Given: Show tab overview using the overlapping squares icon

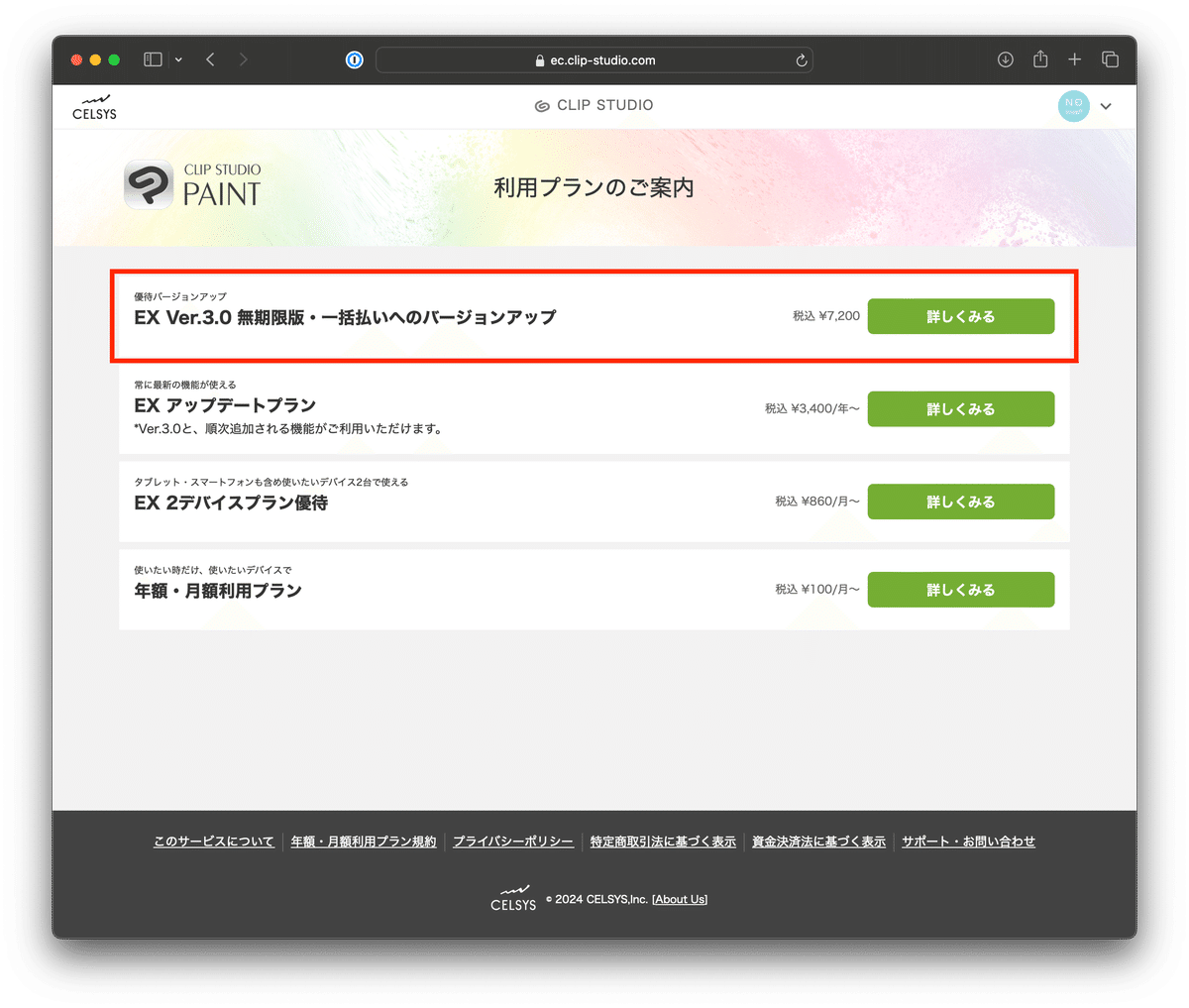Looking at the screenshot, I should click(1111, 59).
